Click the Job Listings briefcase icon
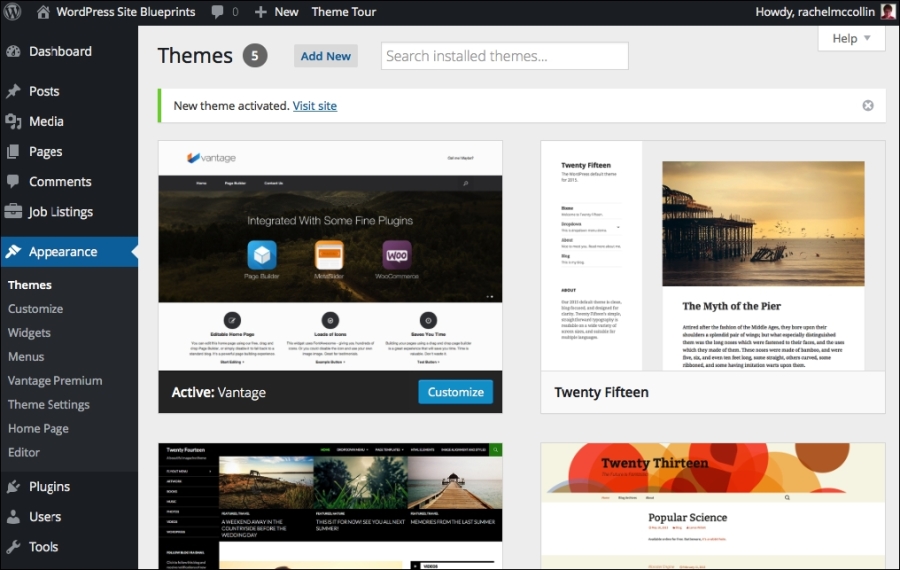 tap(13, 211)
